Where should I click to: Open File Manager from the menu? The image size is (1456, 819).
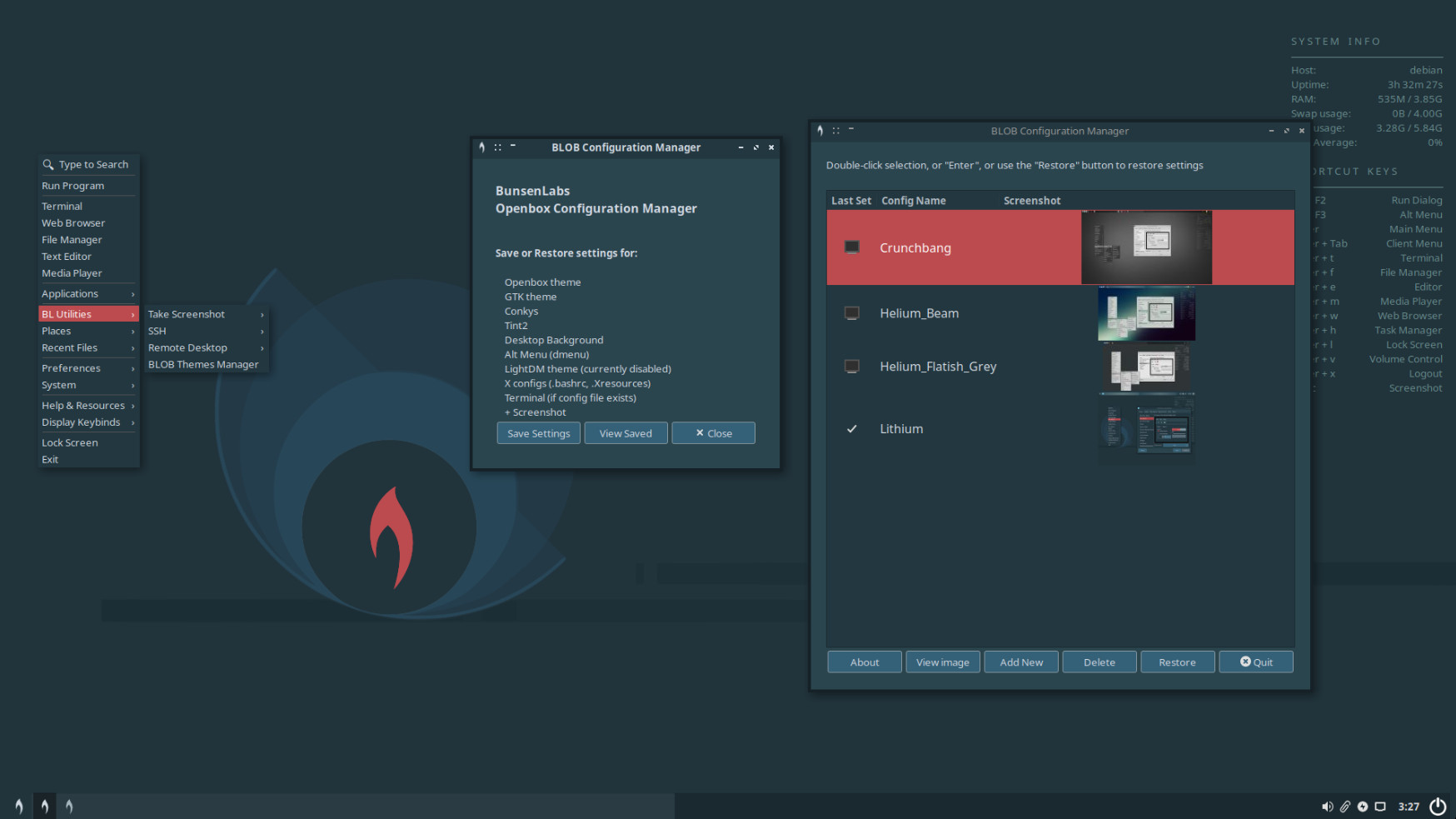(87, 239)
